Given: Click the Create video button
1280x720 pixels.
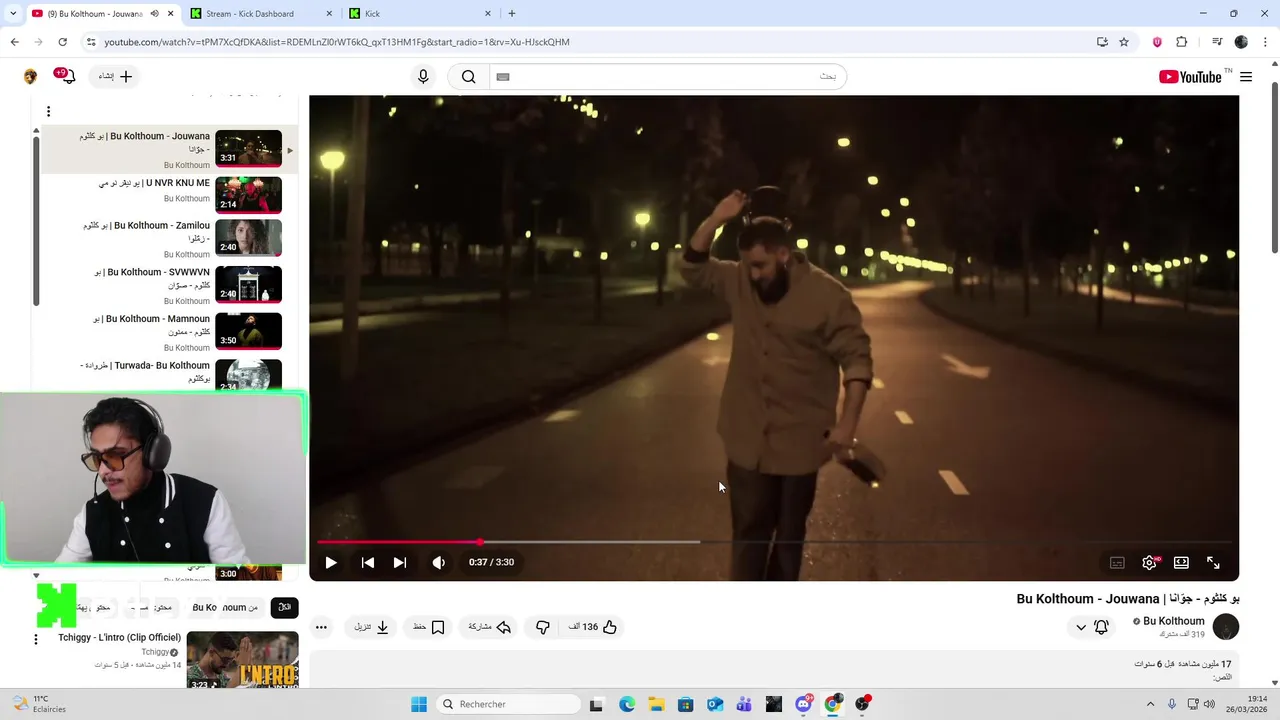Looking at the screenshot, I should pyautogui.click(x=115, y=77).
